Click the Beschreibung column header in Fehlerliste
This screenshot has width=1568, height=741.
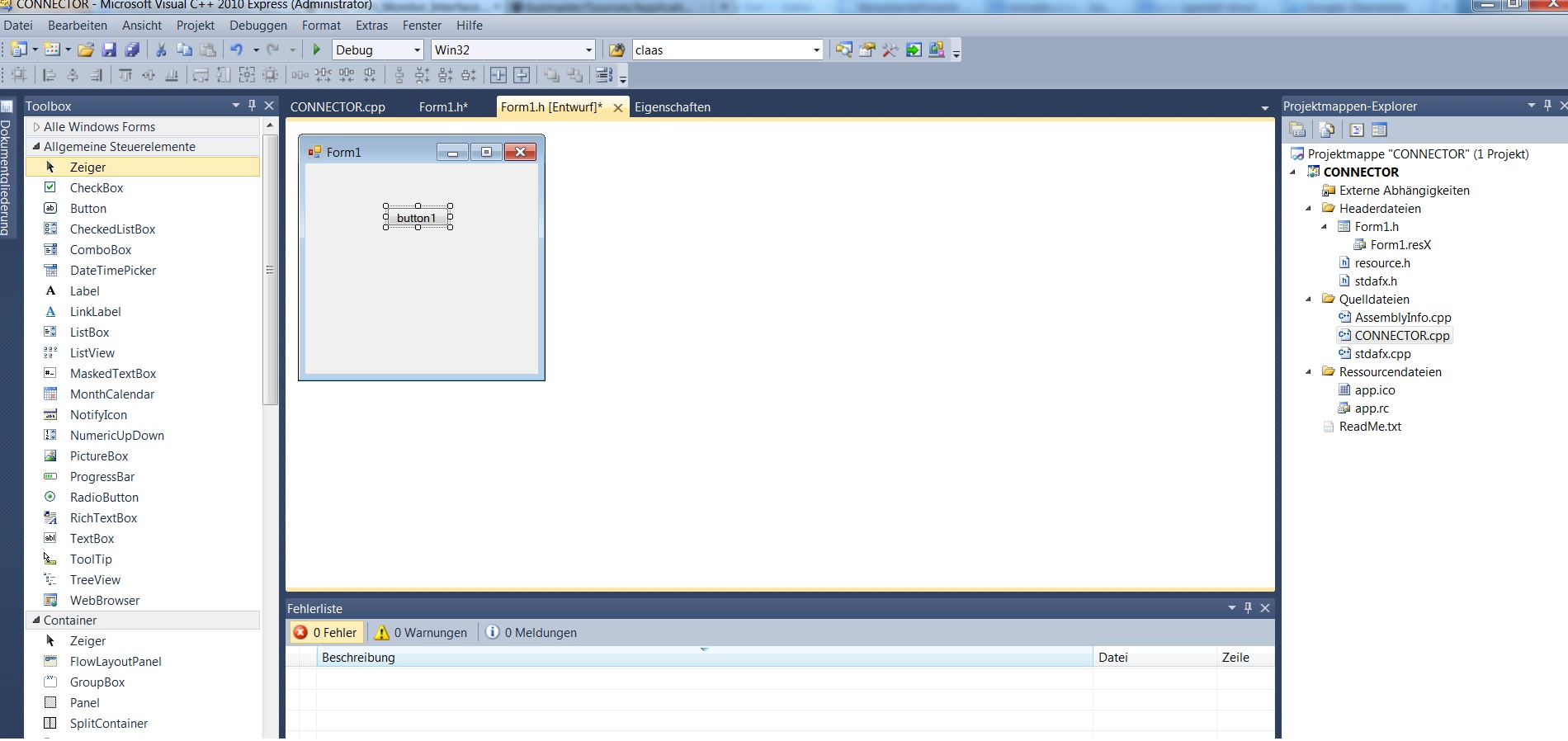[x=705, y=658]
